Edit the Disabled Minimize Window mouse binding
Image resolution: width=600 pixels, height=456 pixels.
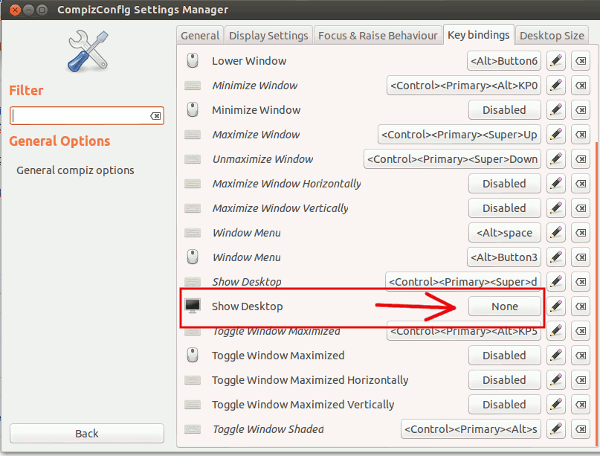(556, 110)
